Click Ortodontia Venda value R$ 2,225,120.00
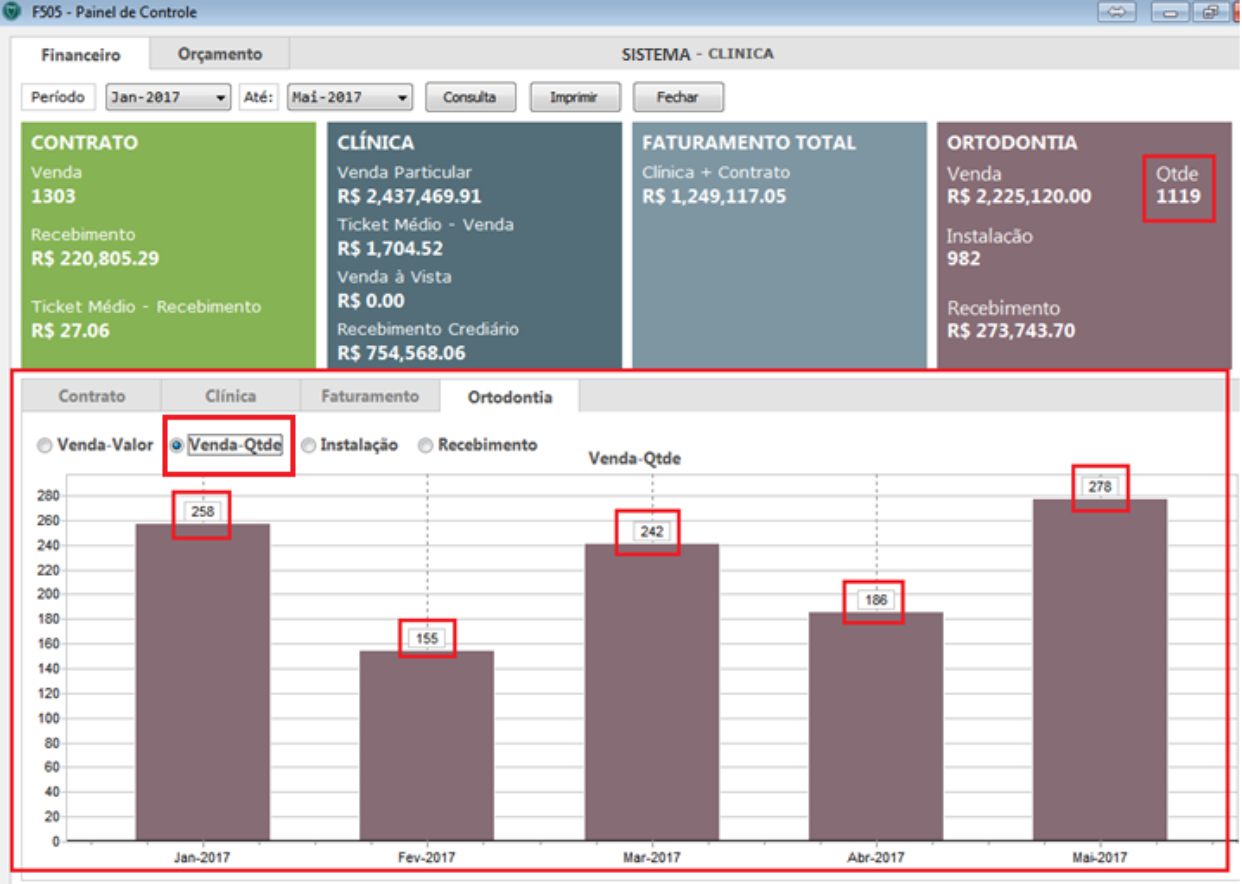This screenshot has width=1242, height=884. [x=1019, y=196]
